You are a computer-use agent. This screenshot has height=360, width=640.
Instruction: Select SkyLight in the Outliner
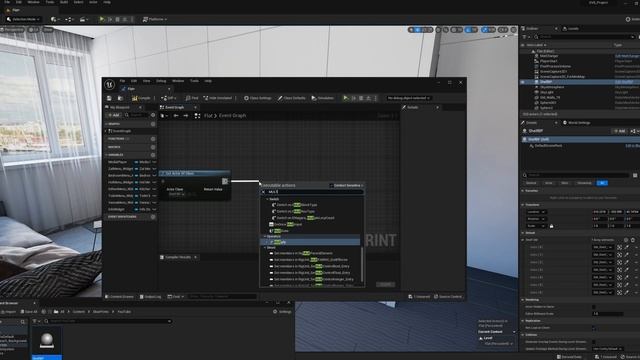[546, 92]
